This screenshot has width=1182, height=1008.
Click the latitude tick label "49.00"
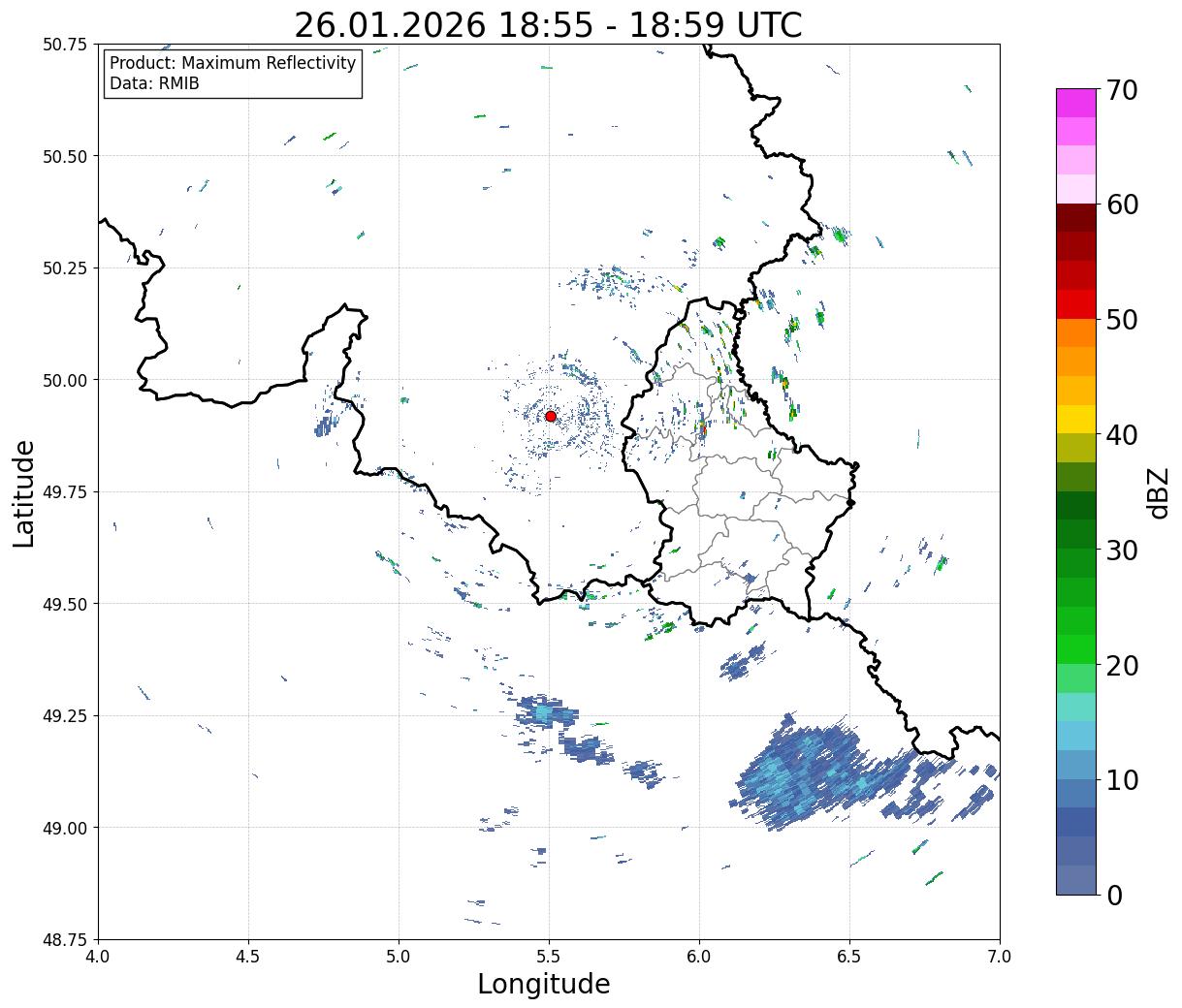point(65,828)
